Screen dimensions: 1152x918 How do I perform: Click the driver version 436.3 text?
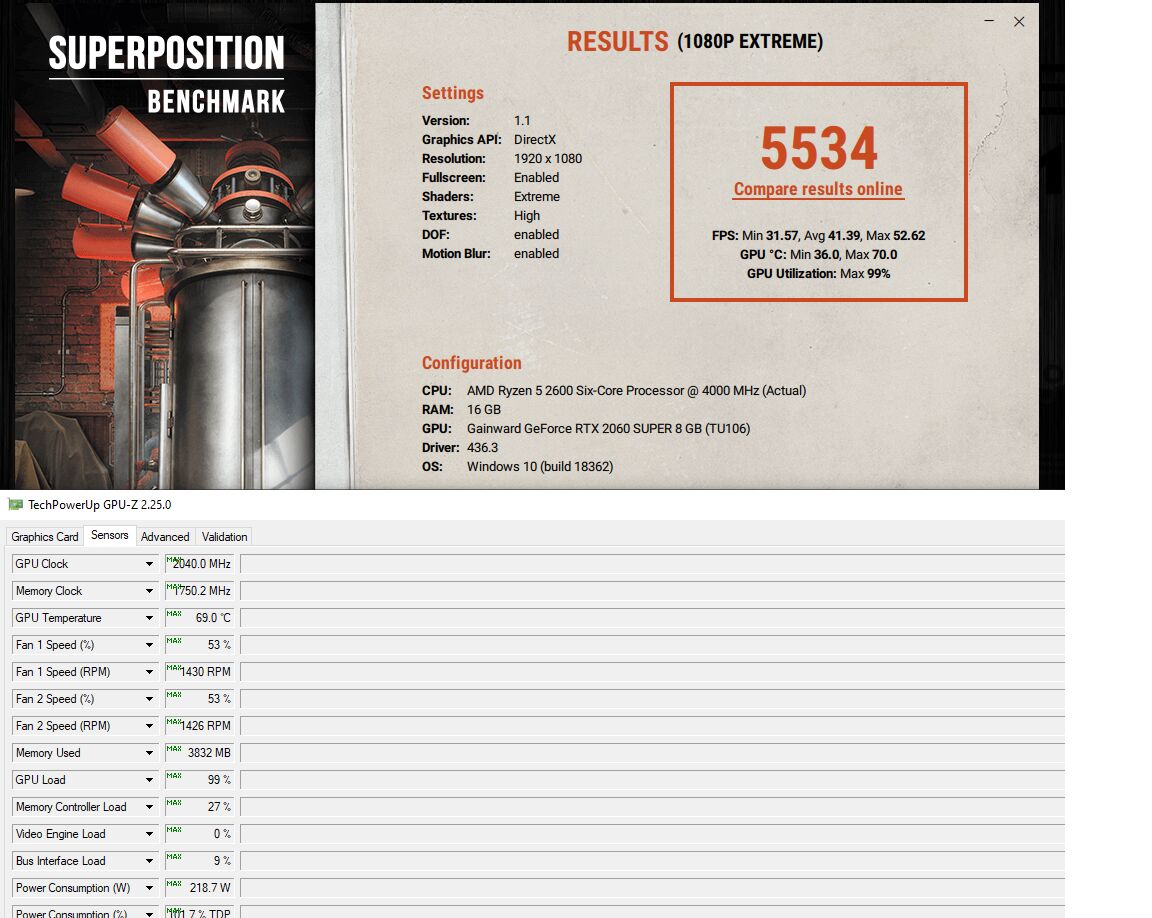coord(482,447)
